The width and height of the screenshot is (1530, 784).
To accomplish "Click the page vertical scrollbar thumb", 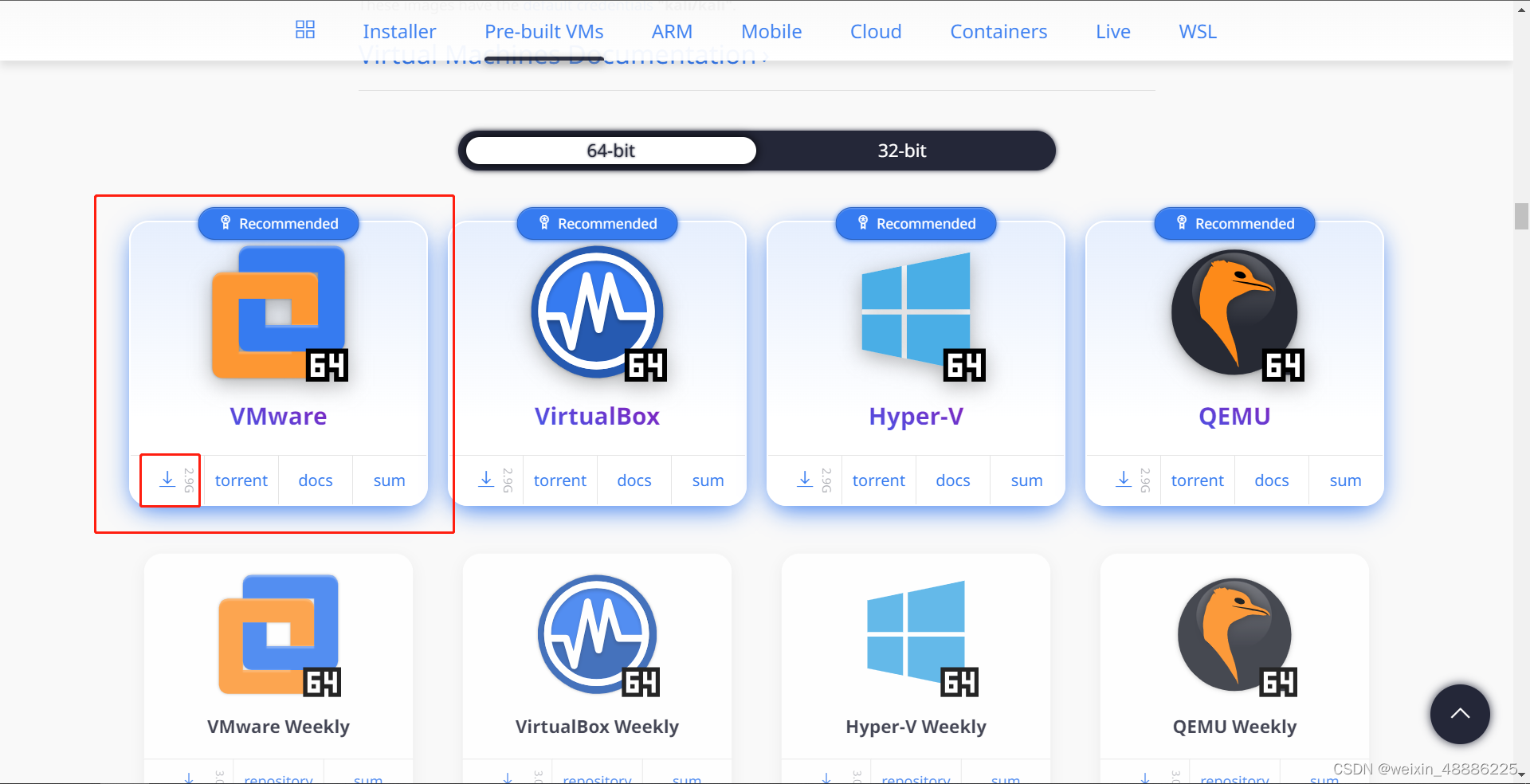I will [1521, 216].
